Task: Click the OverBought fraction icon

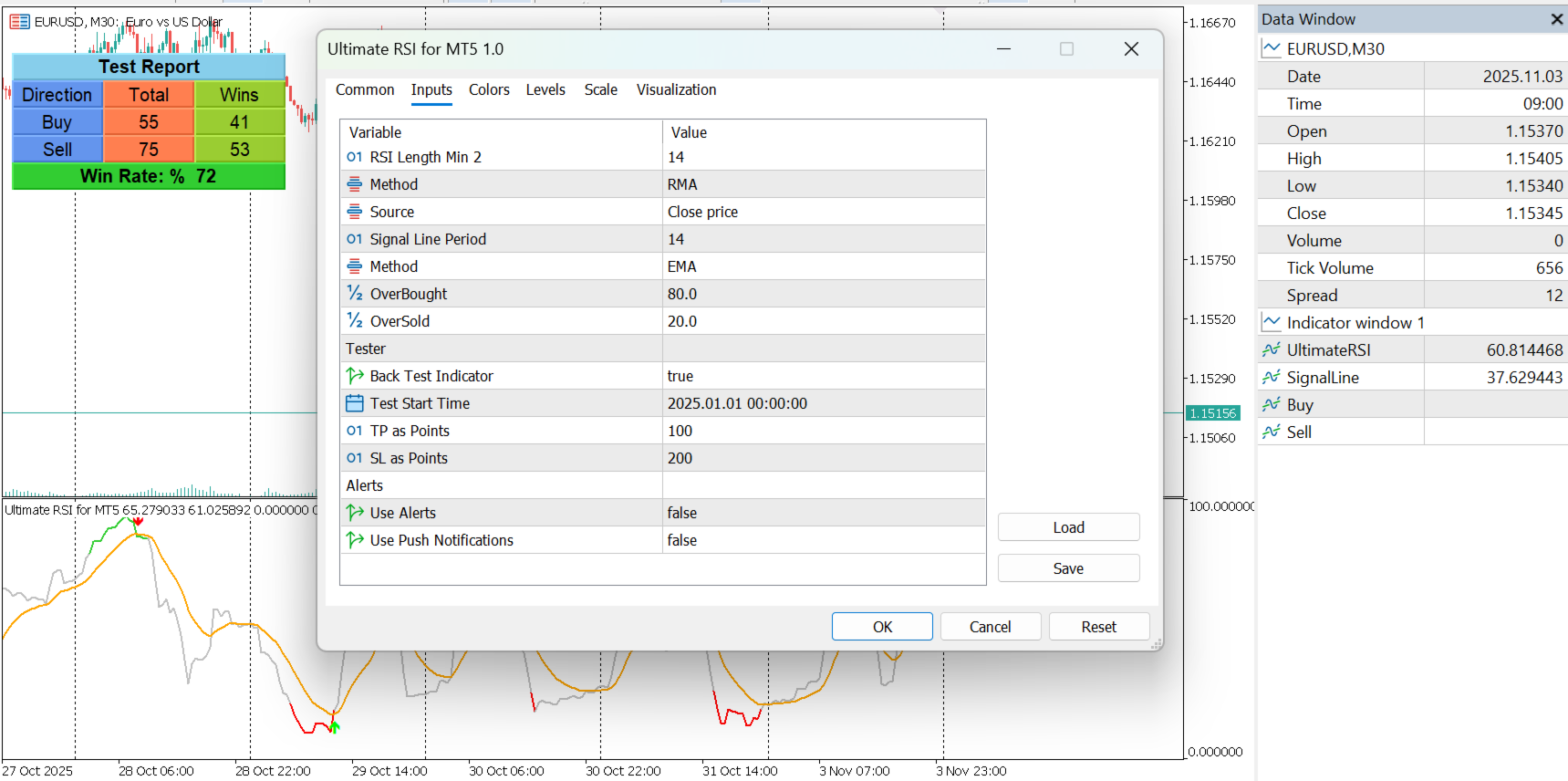Action: click(x=355, y=294)
